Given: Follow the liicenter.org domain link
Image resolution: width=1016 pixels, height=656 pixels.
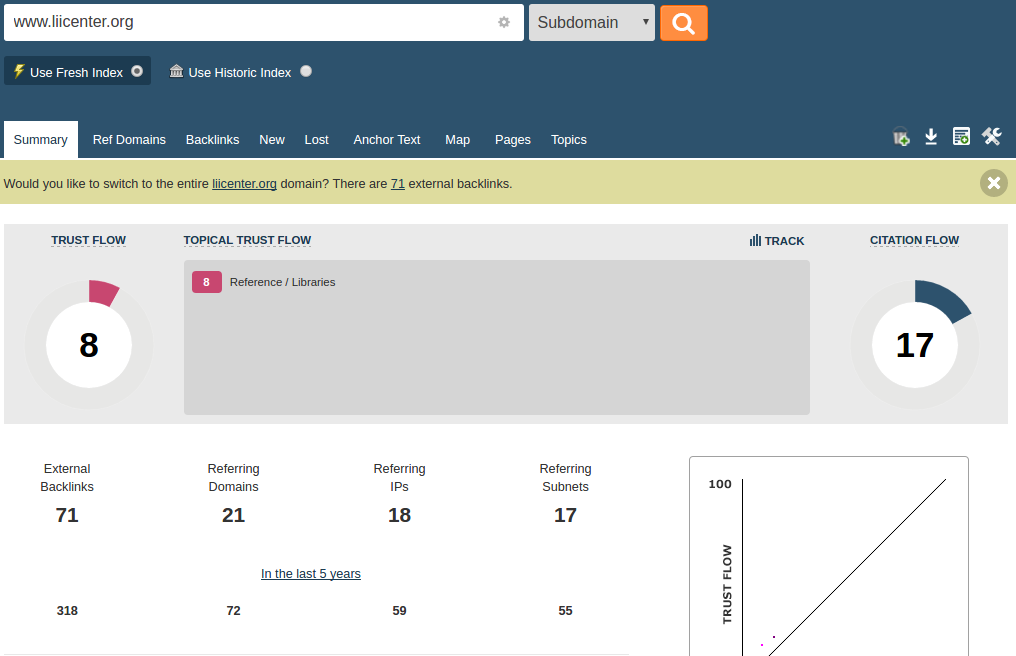Looking at the screenshot, I should (x=244, y=183).
